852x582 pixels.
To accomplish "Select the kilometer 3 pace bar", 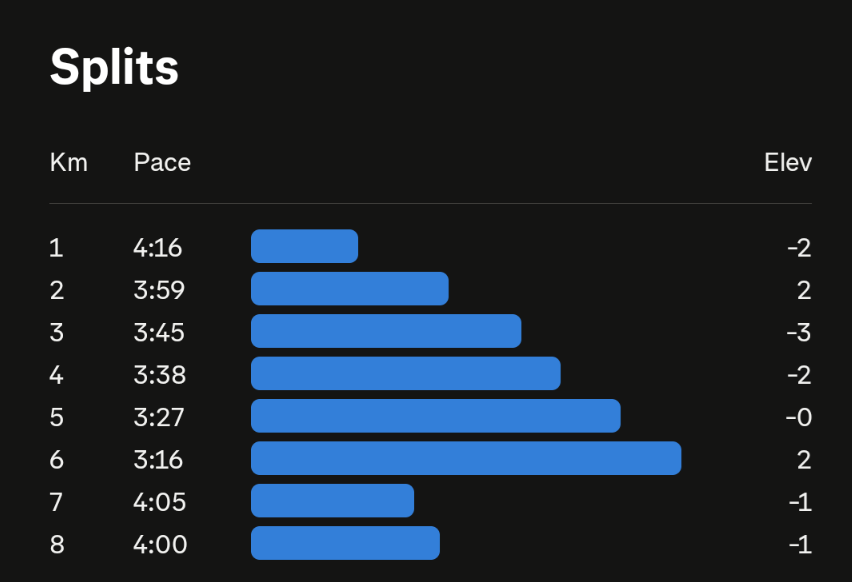I will 386,331.
